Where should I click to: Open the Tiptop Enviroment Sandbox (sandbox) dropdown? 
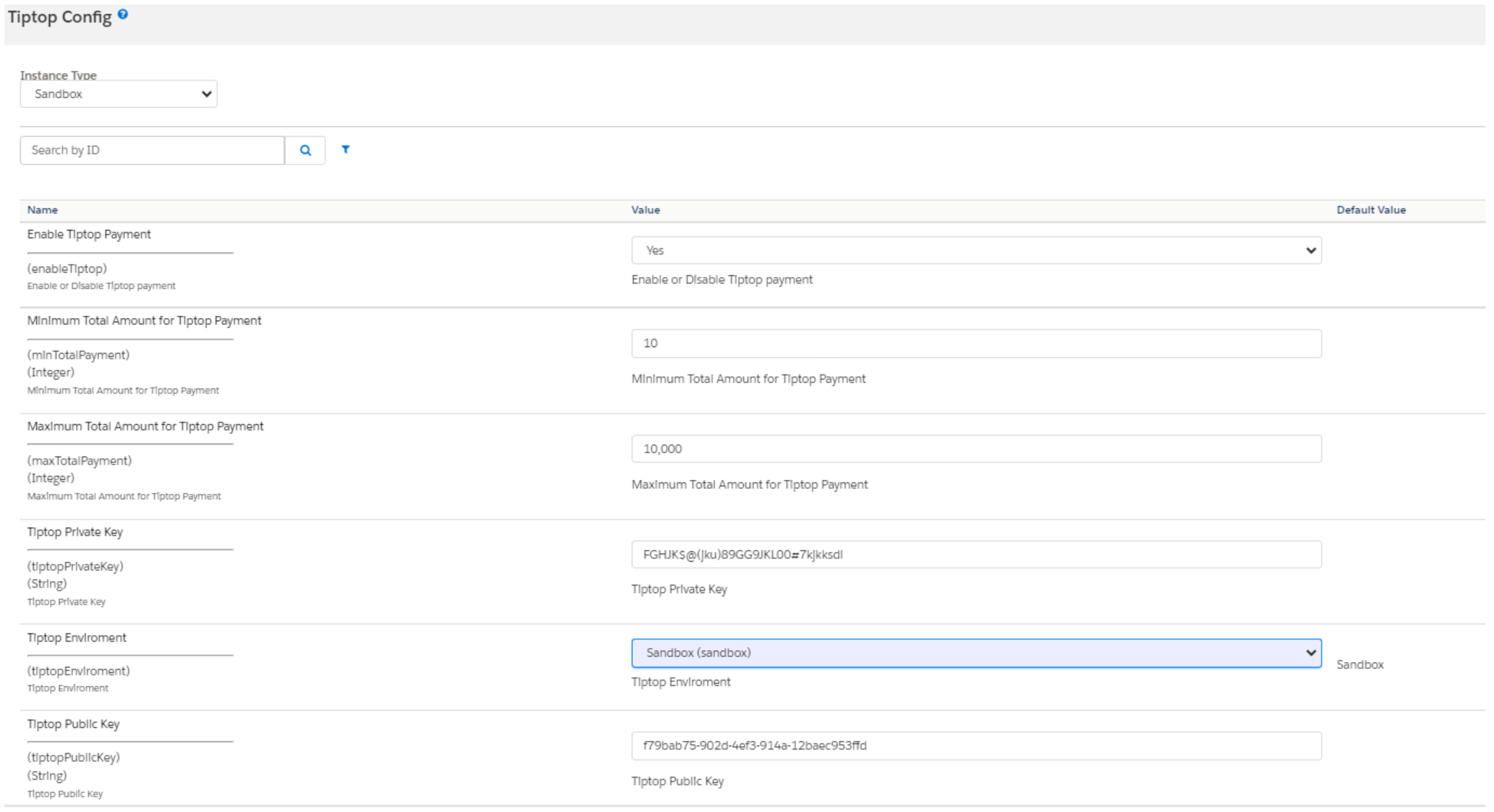pos(976,653)
